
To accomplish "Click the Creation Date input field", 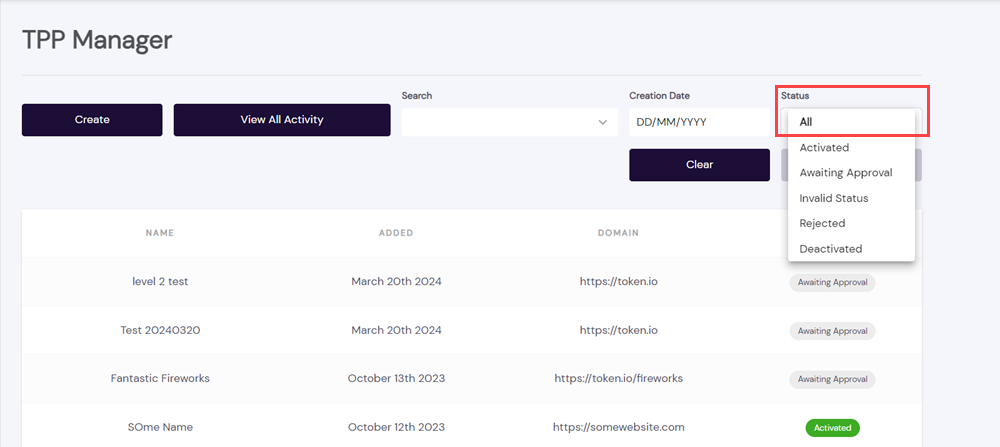I will point(698,122).
